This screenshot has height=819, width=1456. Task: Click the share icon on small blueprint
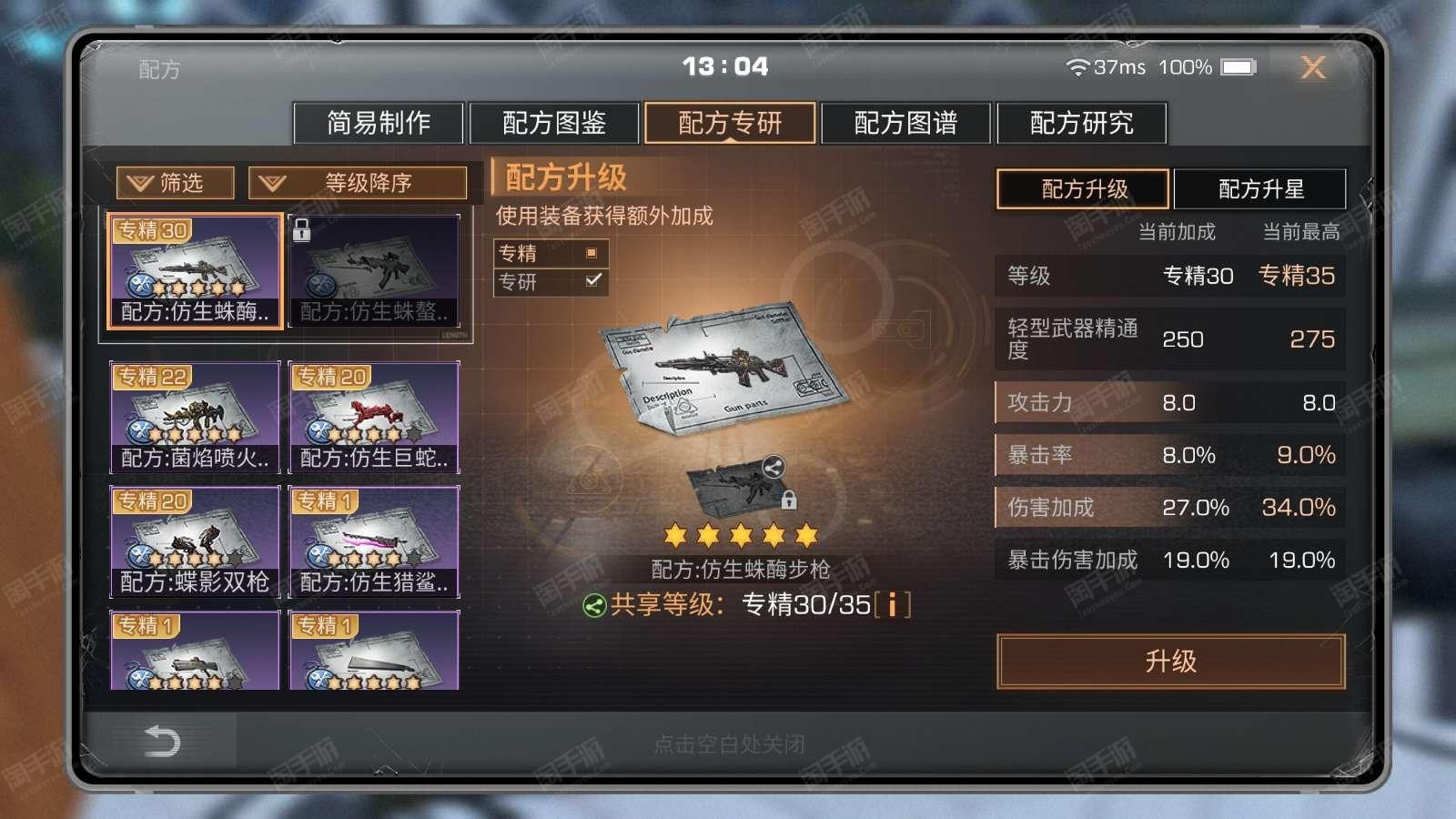pos(773,468)
